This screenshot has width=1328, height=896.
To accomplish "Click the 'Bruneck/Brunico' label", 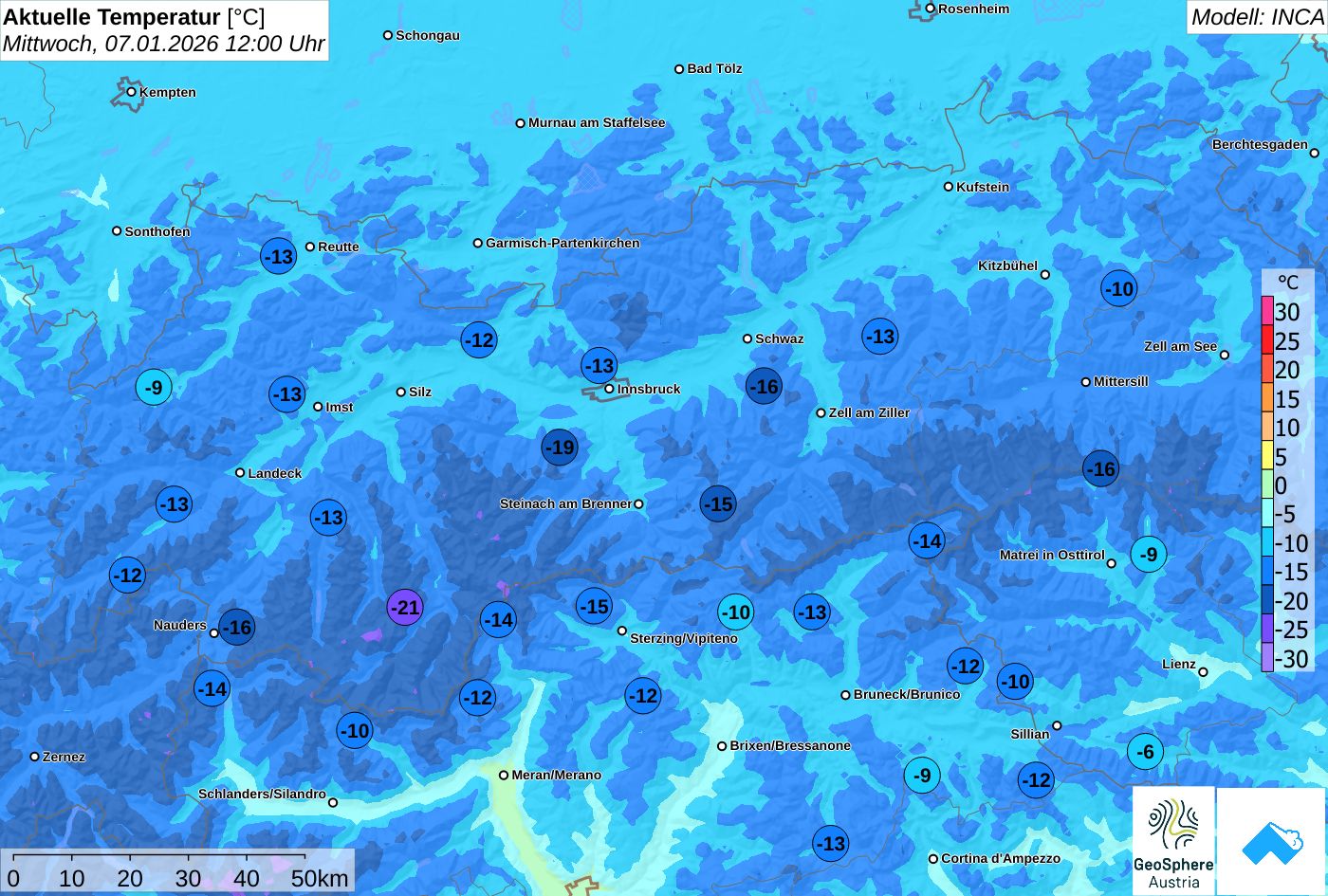I will (x=907, y=694).
